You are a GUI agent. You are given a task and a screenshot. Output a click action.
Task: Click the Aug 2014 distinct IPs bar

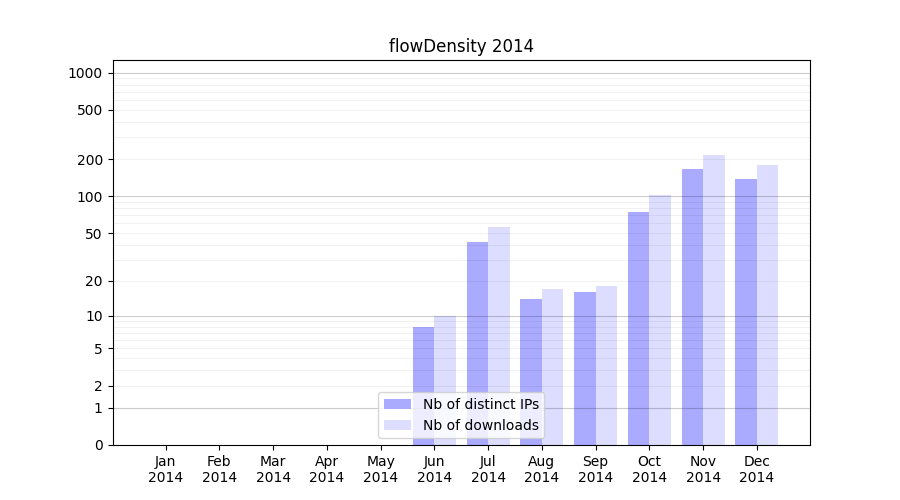(531, 372)
